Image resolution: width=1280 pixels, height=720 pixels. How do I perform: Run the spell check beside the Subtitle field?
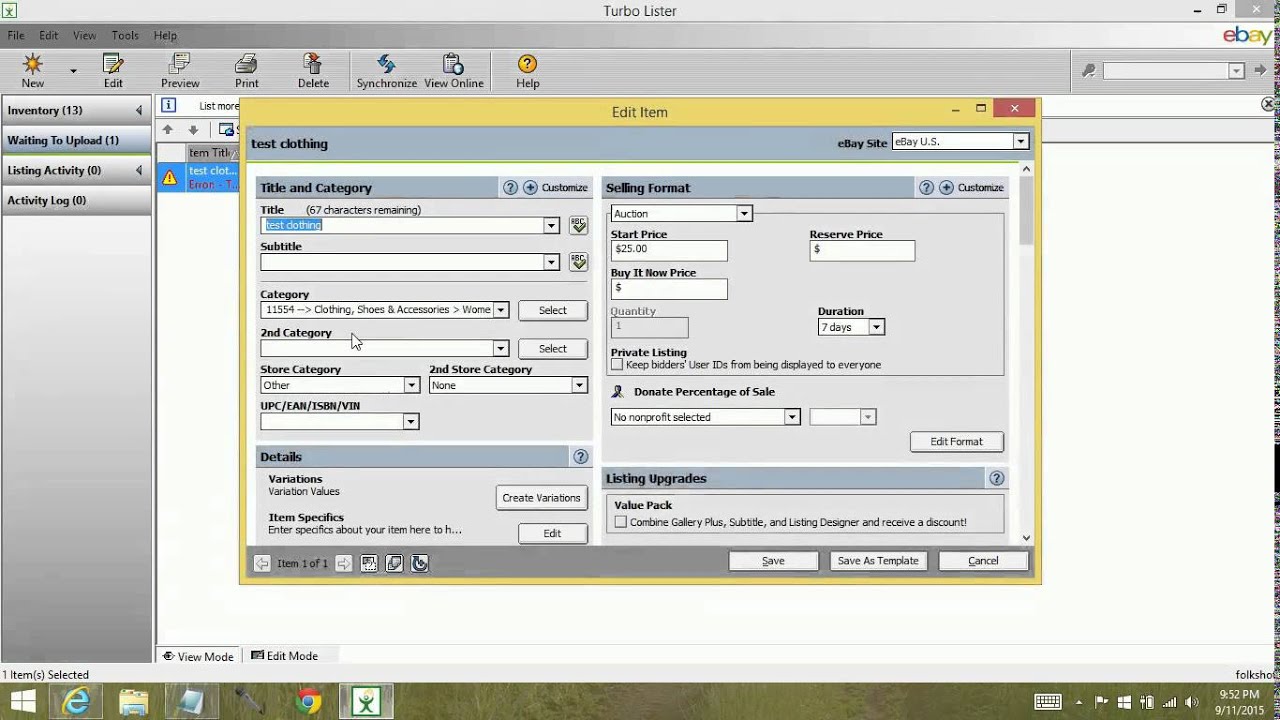coord(578,262)
